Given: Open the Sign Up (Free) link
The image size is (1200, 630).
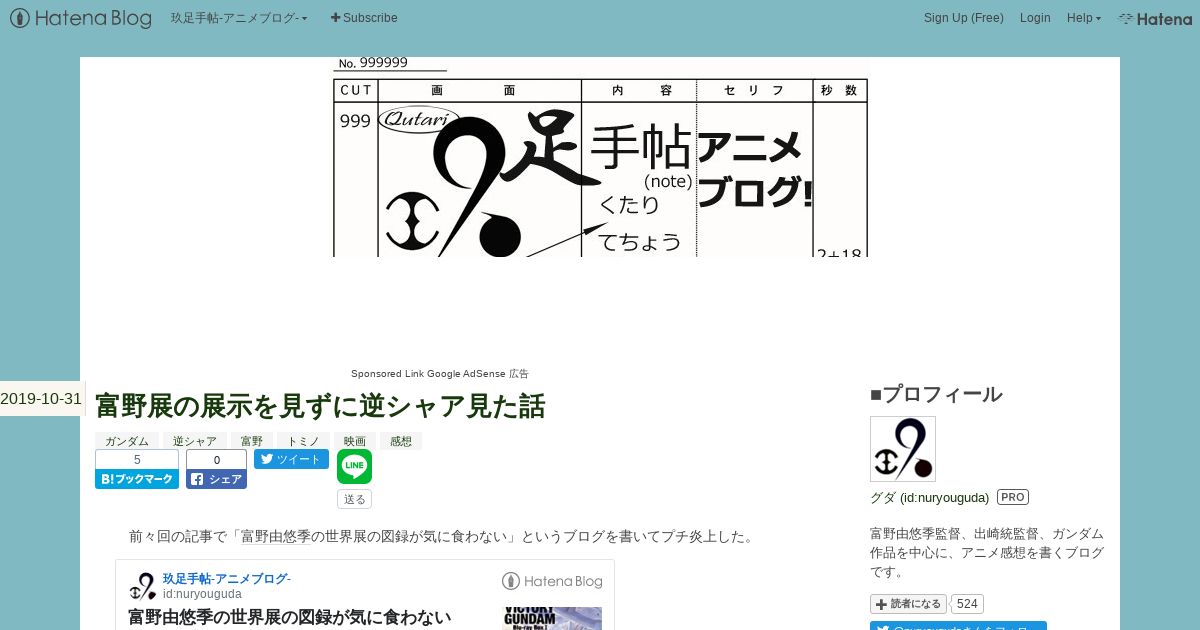Looking at the screenshot, I should [x=964, y=18].
